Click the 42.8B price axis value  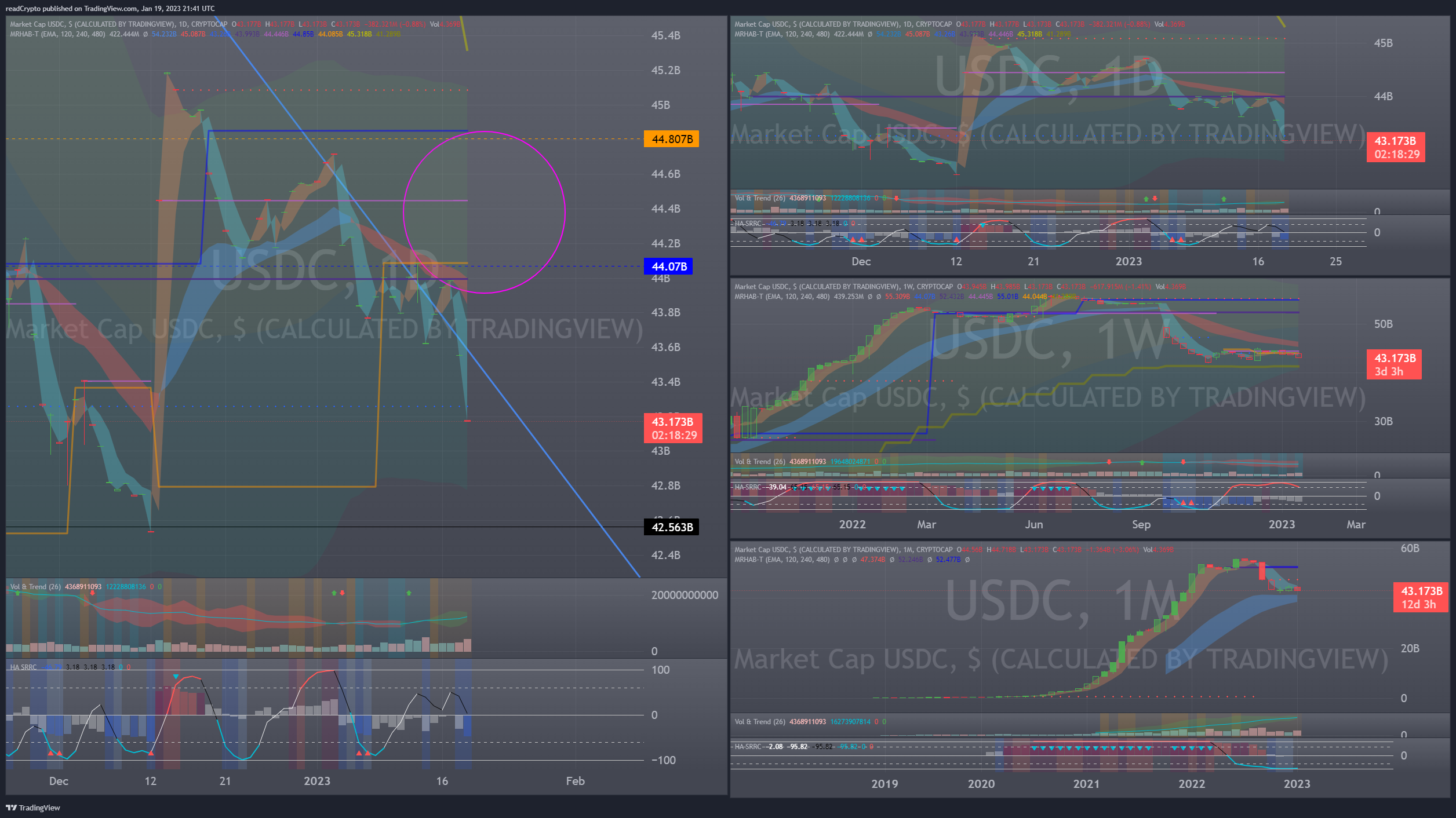click(665, 485)
